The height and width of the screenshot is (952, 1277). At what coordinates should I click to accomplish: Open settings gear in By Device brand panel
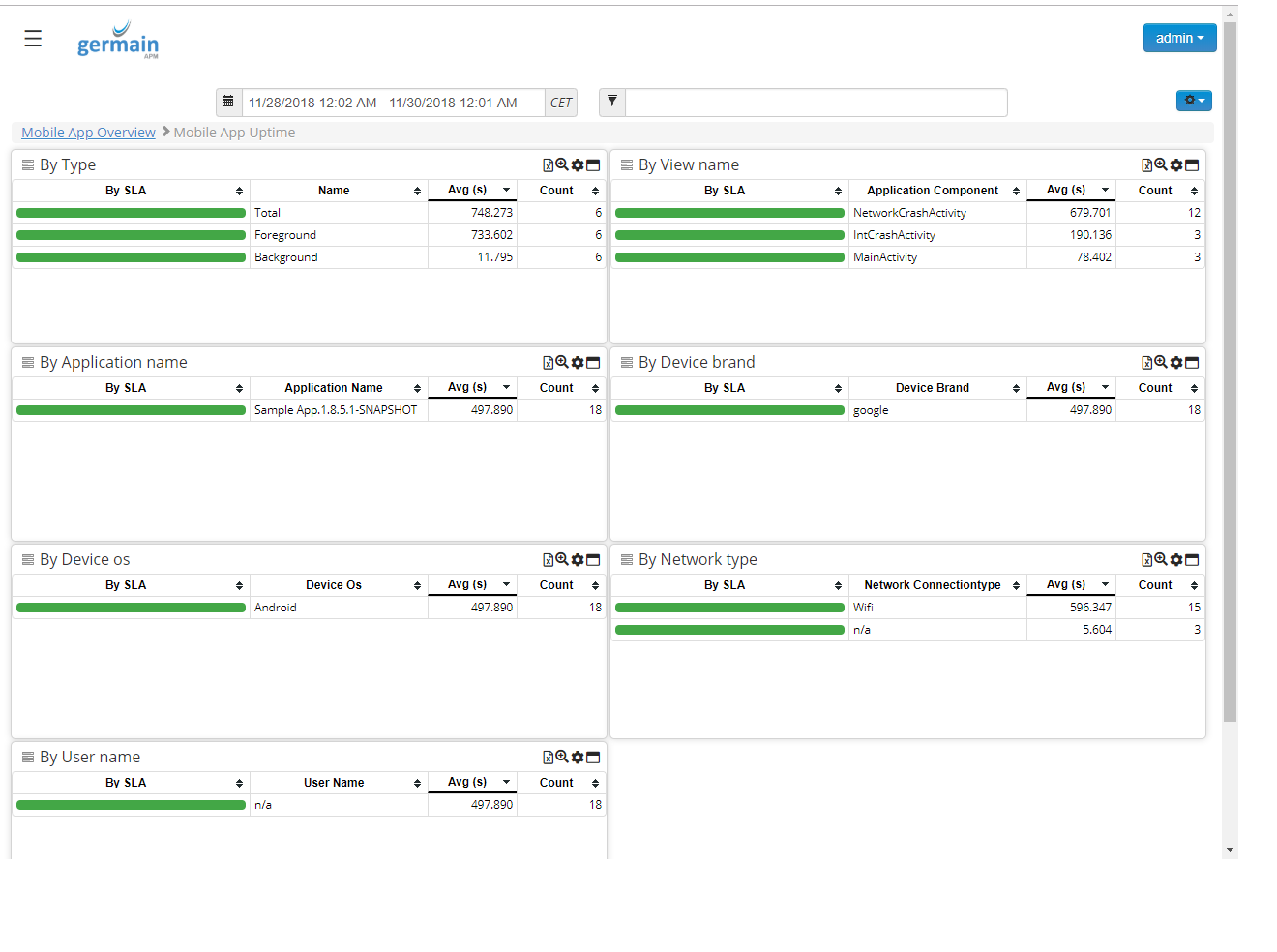click(x=1176, y=363)
